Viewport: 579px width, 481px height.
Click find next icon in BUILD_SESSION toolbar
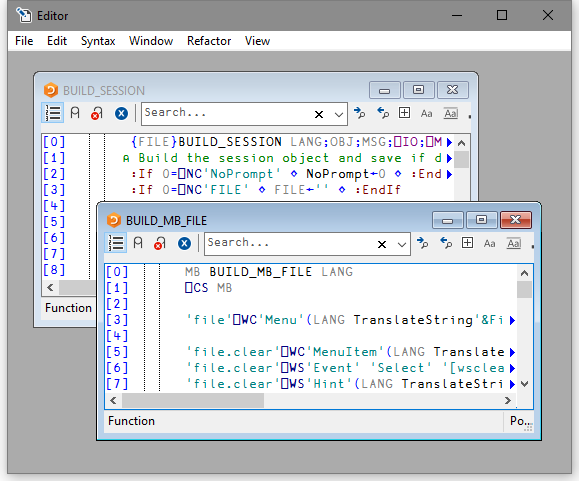pos(359,113)
